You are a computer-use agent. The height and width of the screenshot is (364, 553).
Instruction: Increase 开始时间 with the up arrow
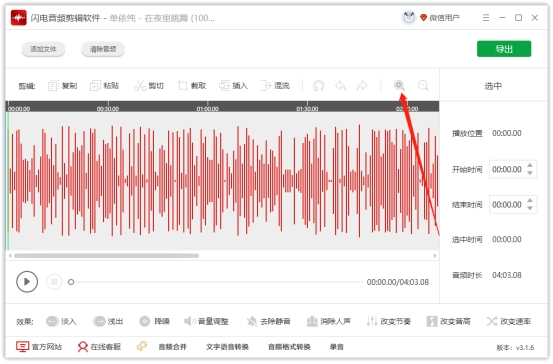(530, 165)
